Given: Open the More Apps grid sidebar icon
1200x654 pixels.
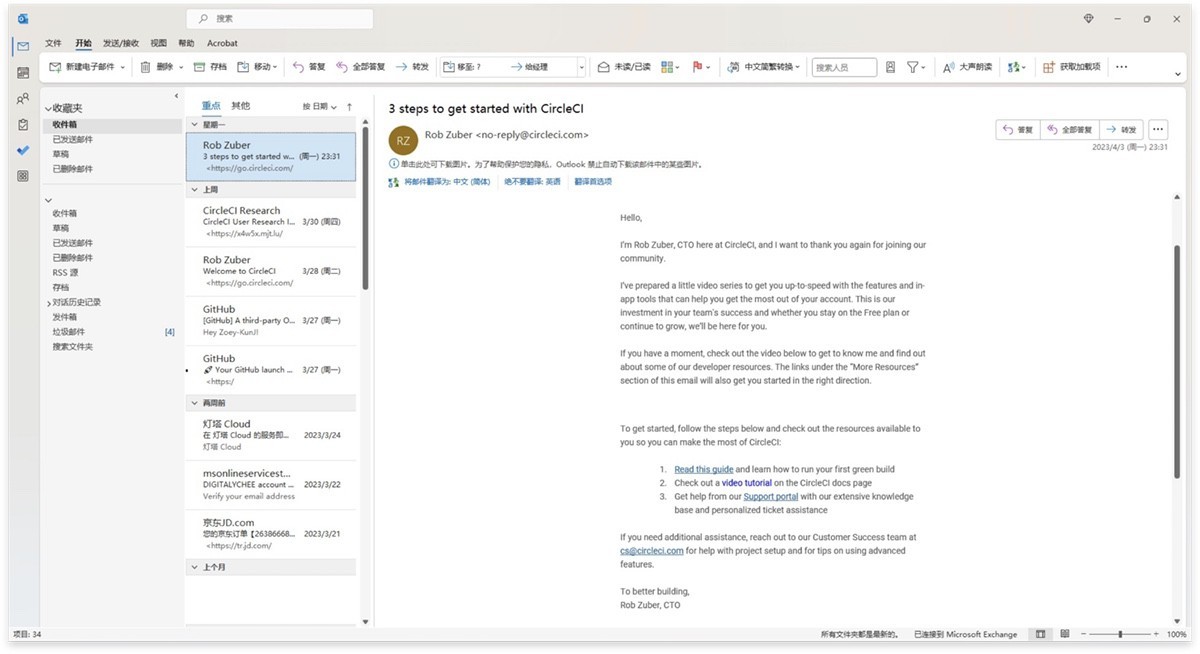Looking at the screenshot, I should (22, 176).
